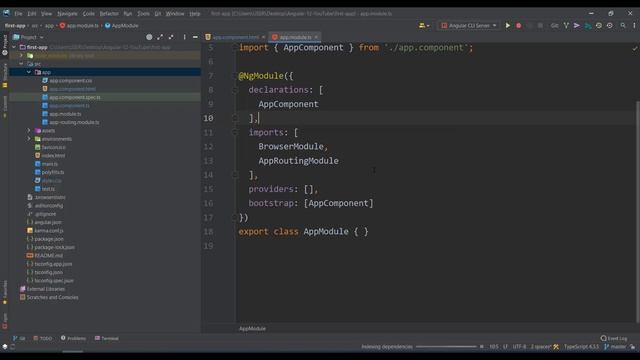Open package.json in the project tree

click(49, 239)
